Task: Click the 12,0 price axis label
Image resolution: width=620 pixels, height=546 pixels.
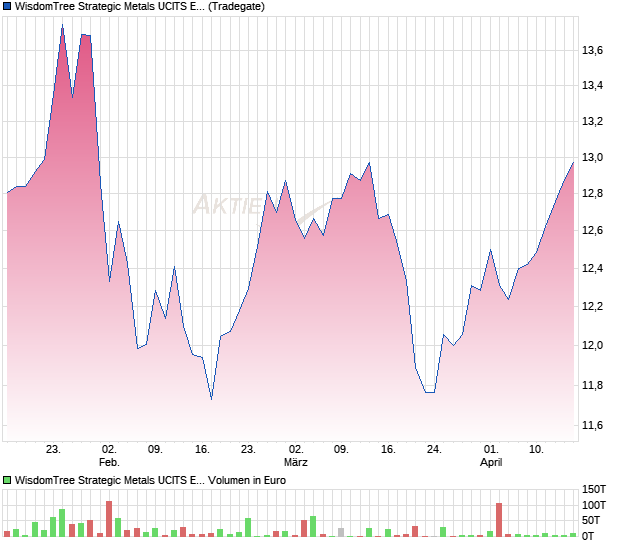Action: [x=592, y=345]
